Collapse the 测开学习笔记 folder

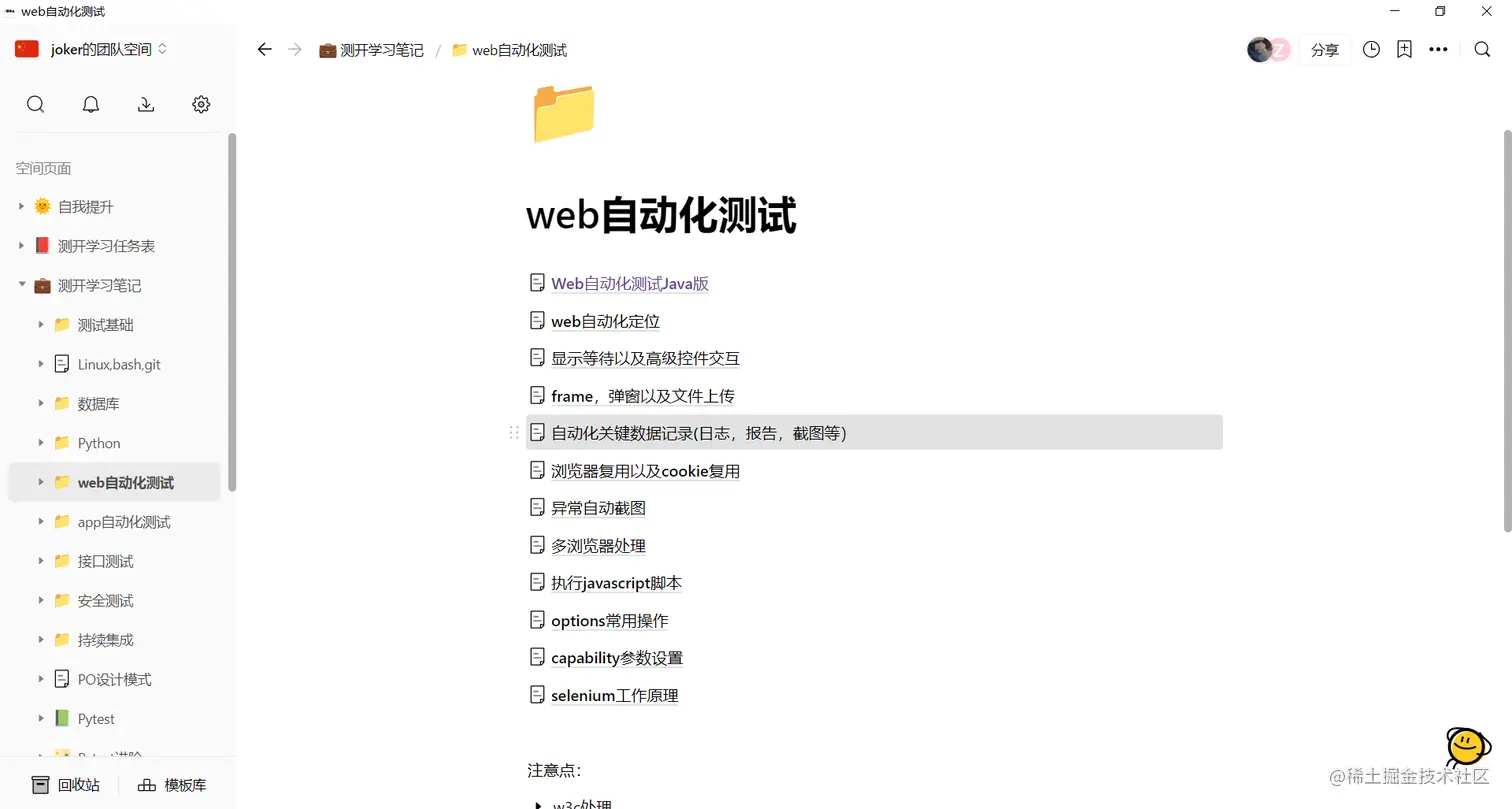point(21,284)
